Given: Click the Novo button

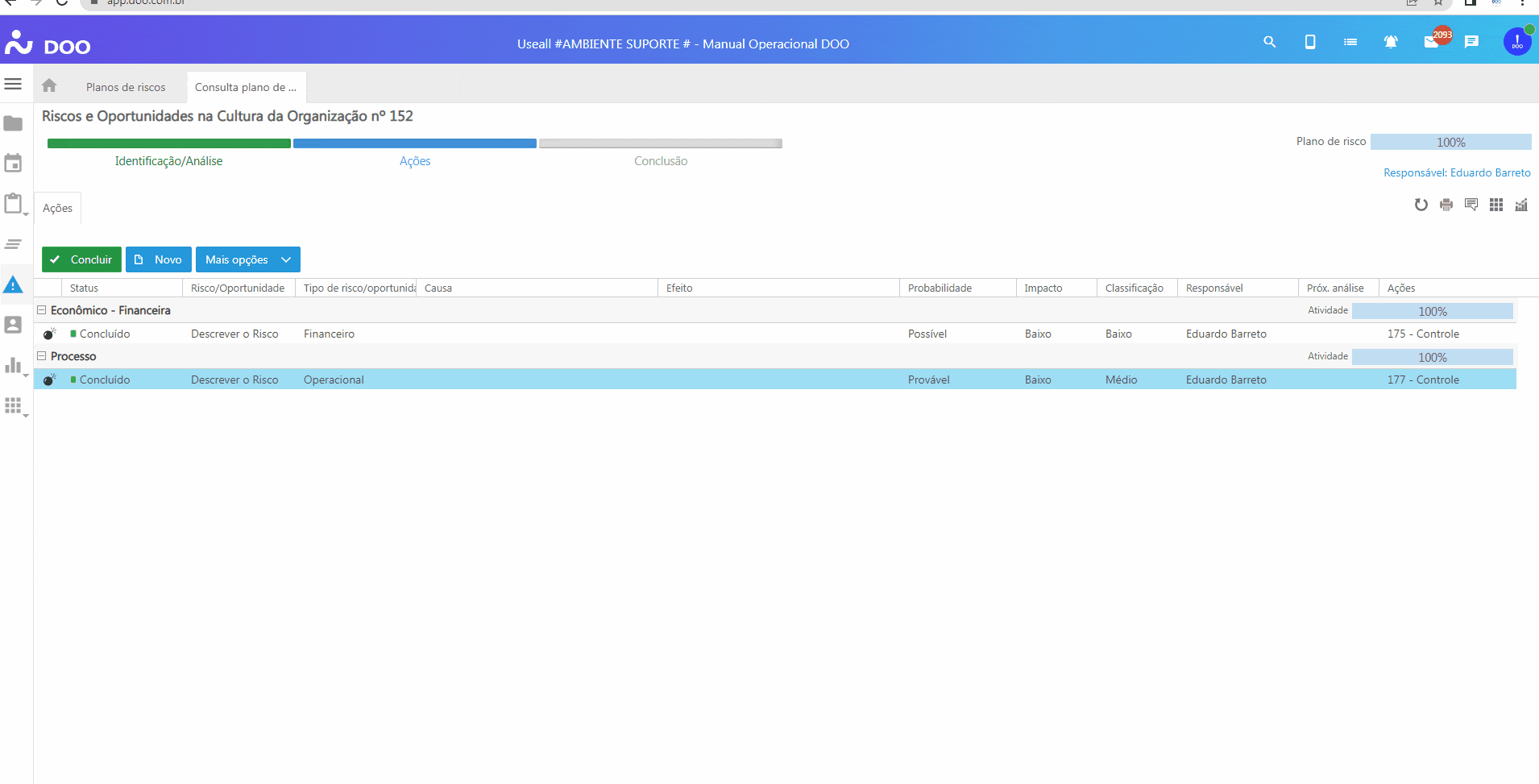Looking at the screenshot, I should 159,259.
